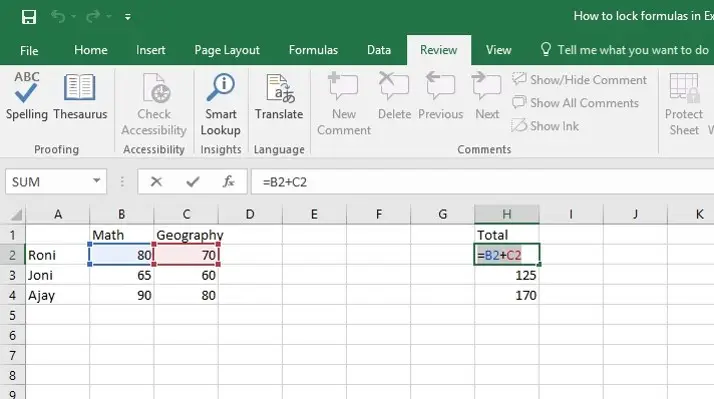Toggle Show All Comments
The width and height of the screenshot is (714, 399).
coord(575,103)
